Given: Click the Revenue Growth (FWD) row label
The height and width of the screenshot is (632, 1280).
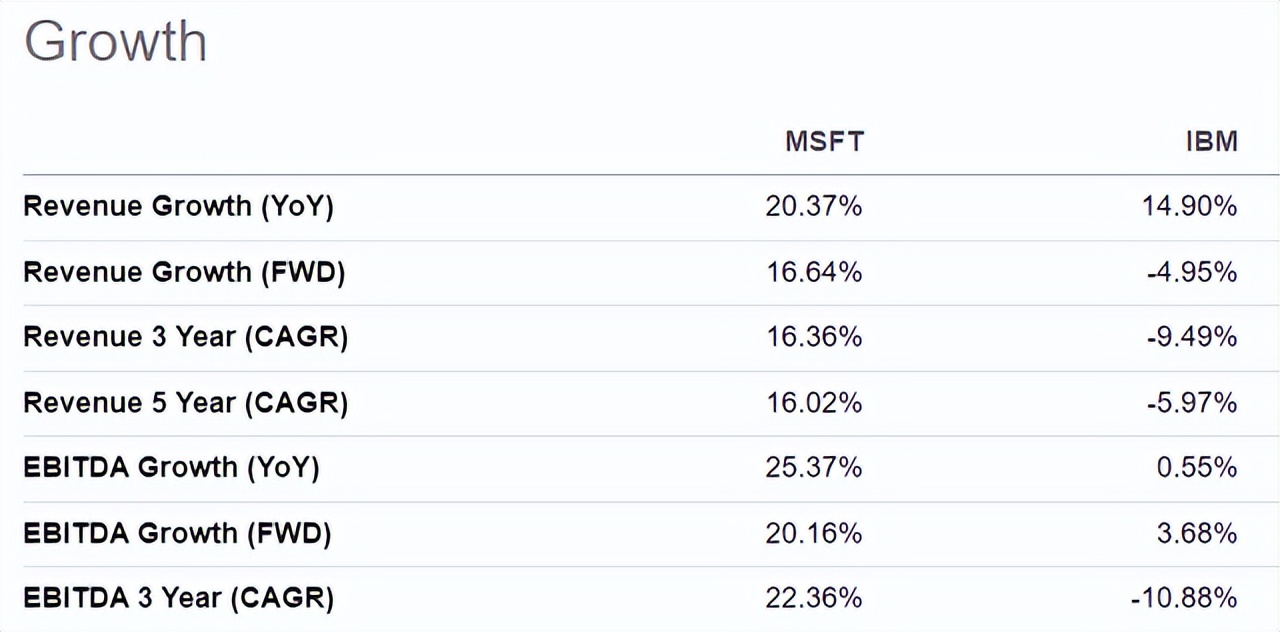Looking at the screenshot, I should click(184, 272).
